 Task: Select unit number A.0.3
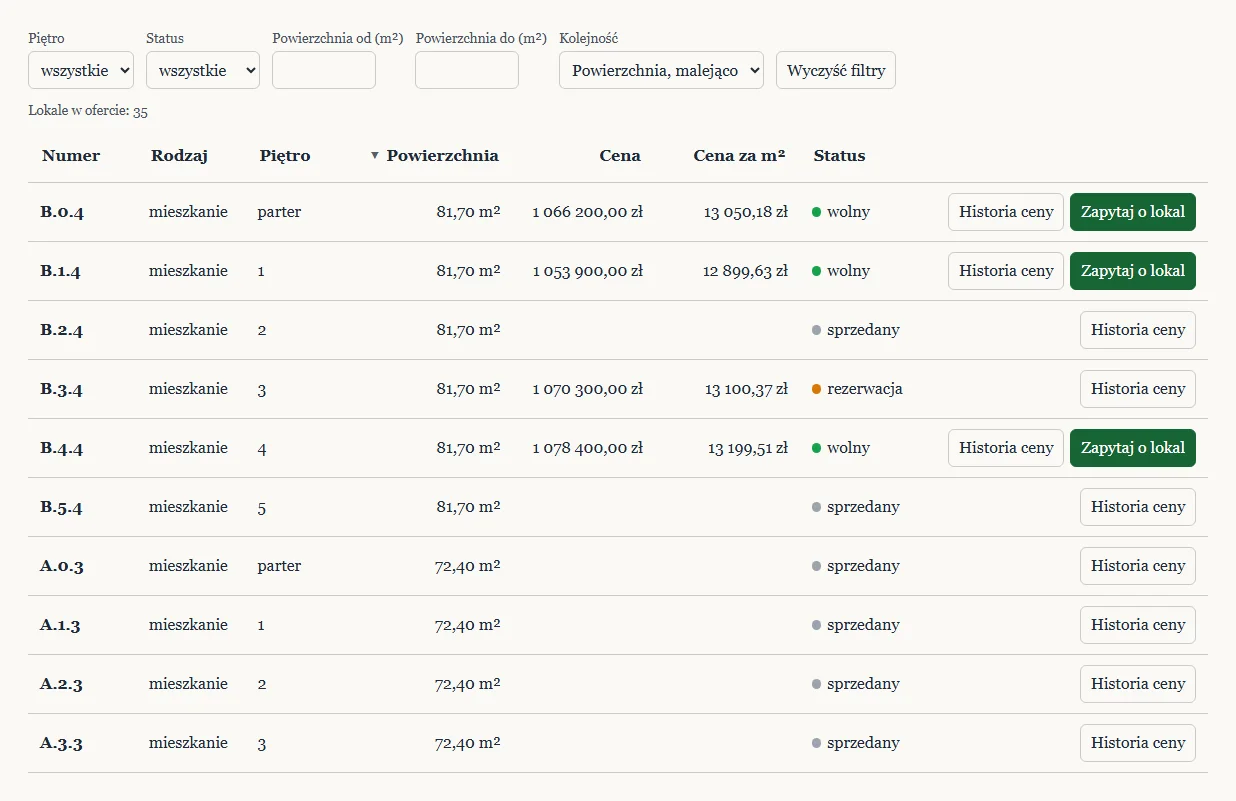pyautogui.click(x=62, y=566)
